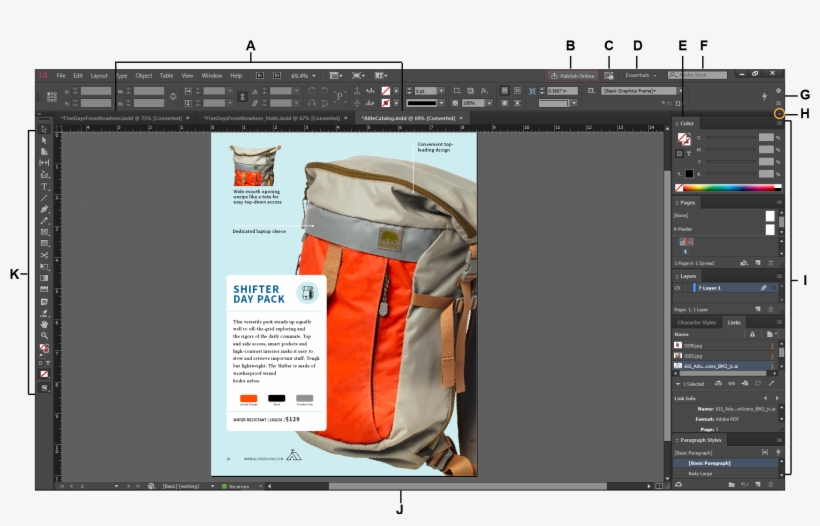This screenshot has height=526, width=820.
Task: Click the relink chain icon in Links
Action: 731,384
